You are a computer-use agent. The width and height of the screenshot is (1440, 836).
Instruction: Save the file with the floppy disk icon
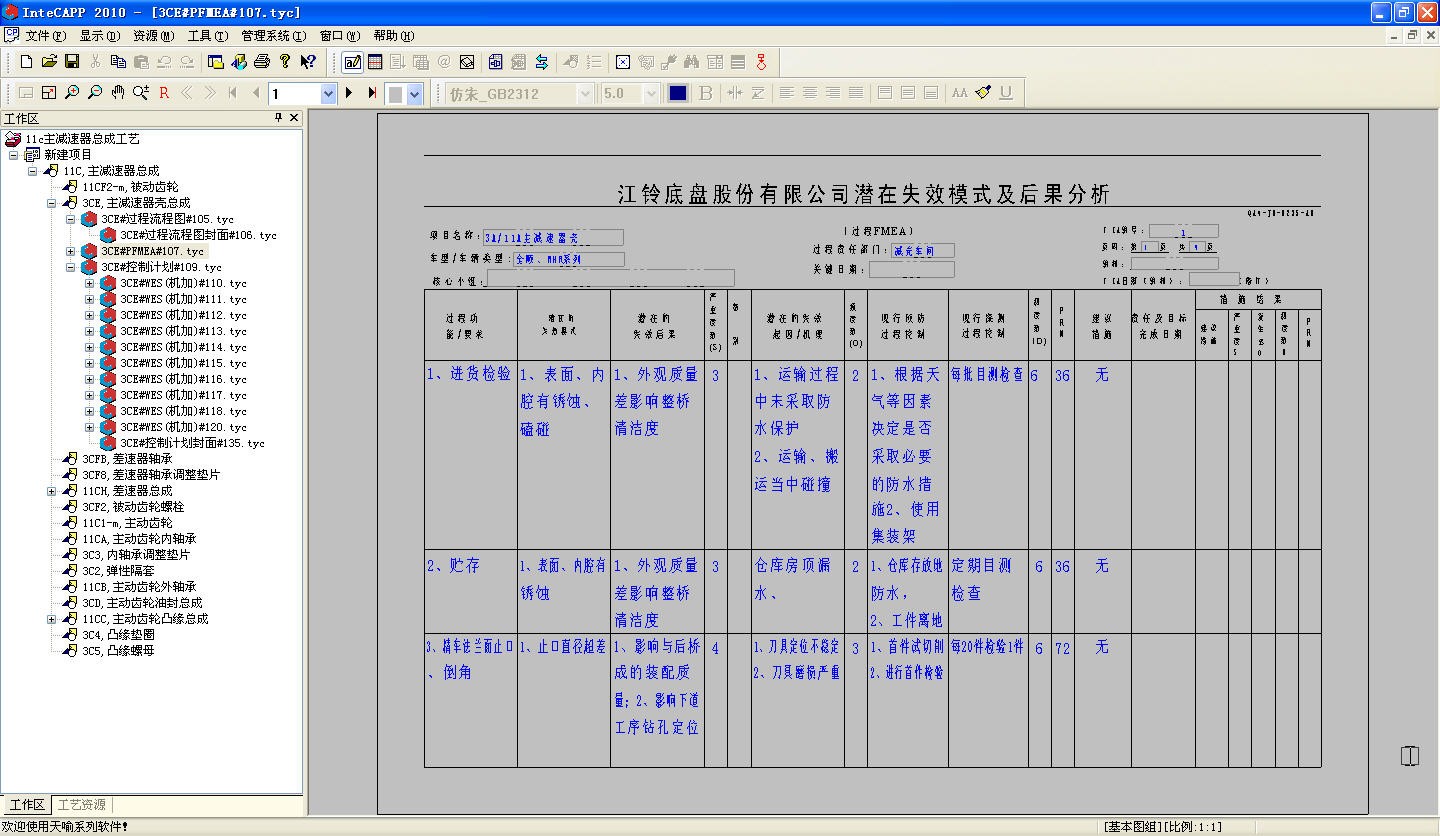click(72, 62)
